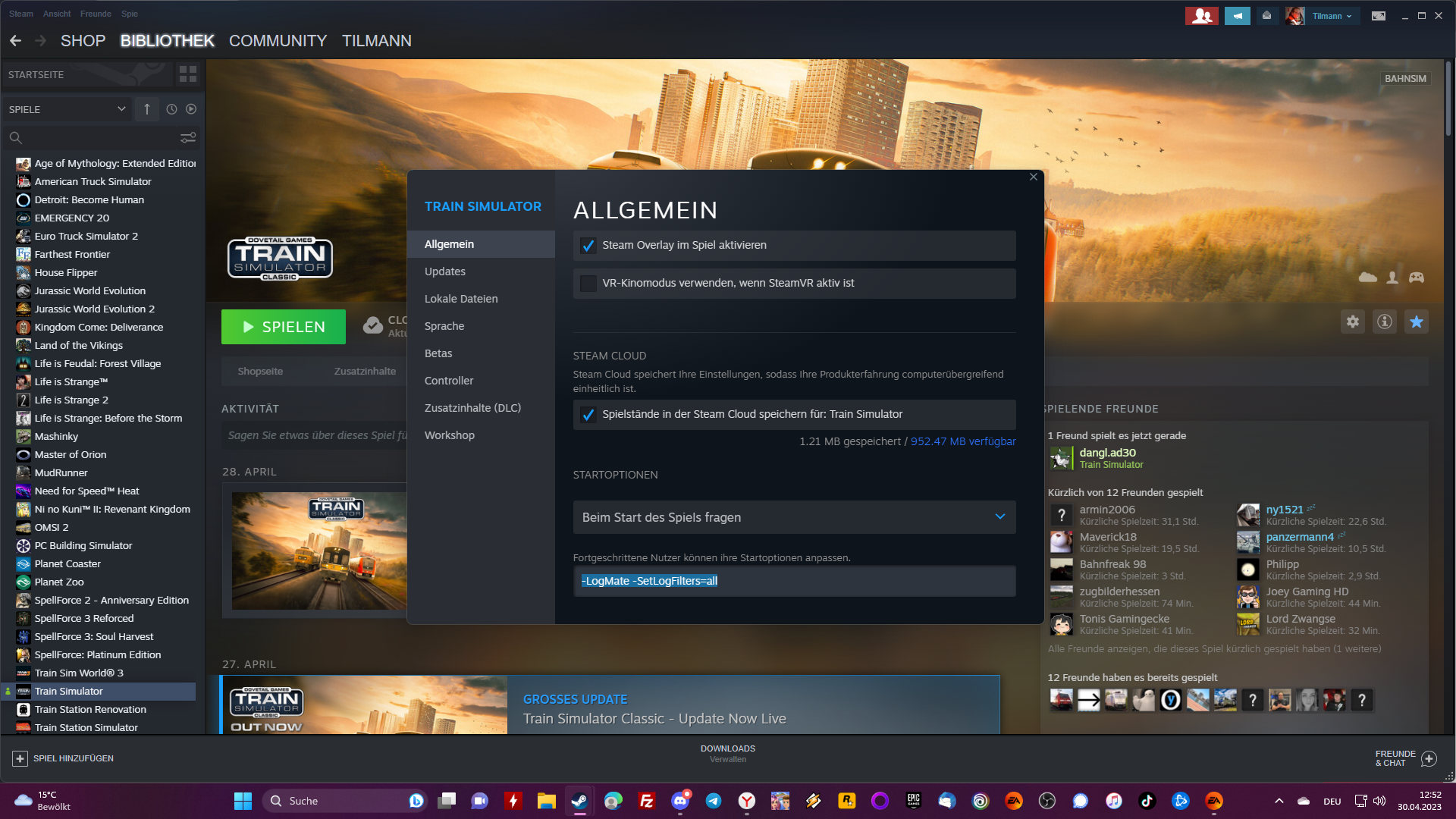The width and height of the screenshot is (1456, 819).
Task: Click the '952.47 MB verfügbar' link
Action: (962, 441)
